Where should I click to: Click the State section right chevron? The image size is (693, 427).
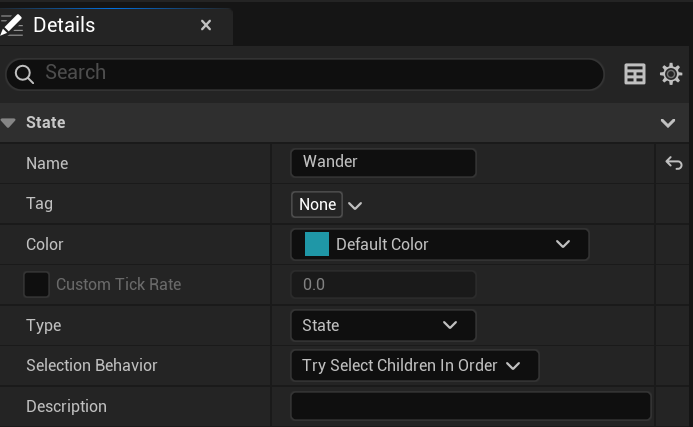pos(669,123)
